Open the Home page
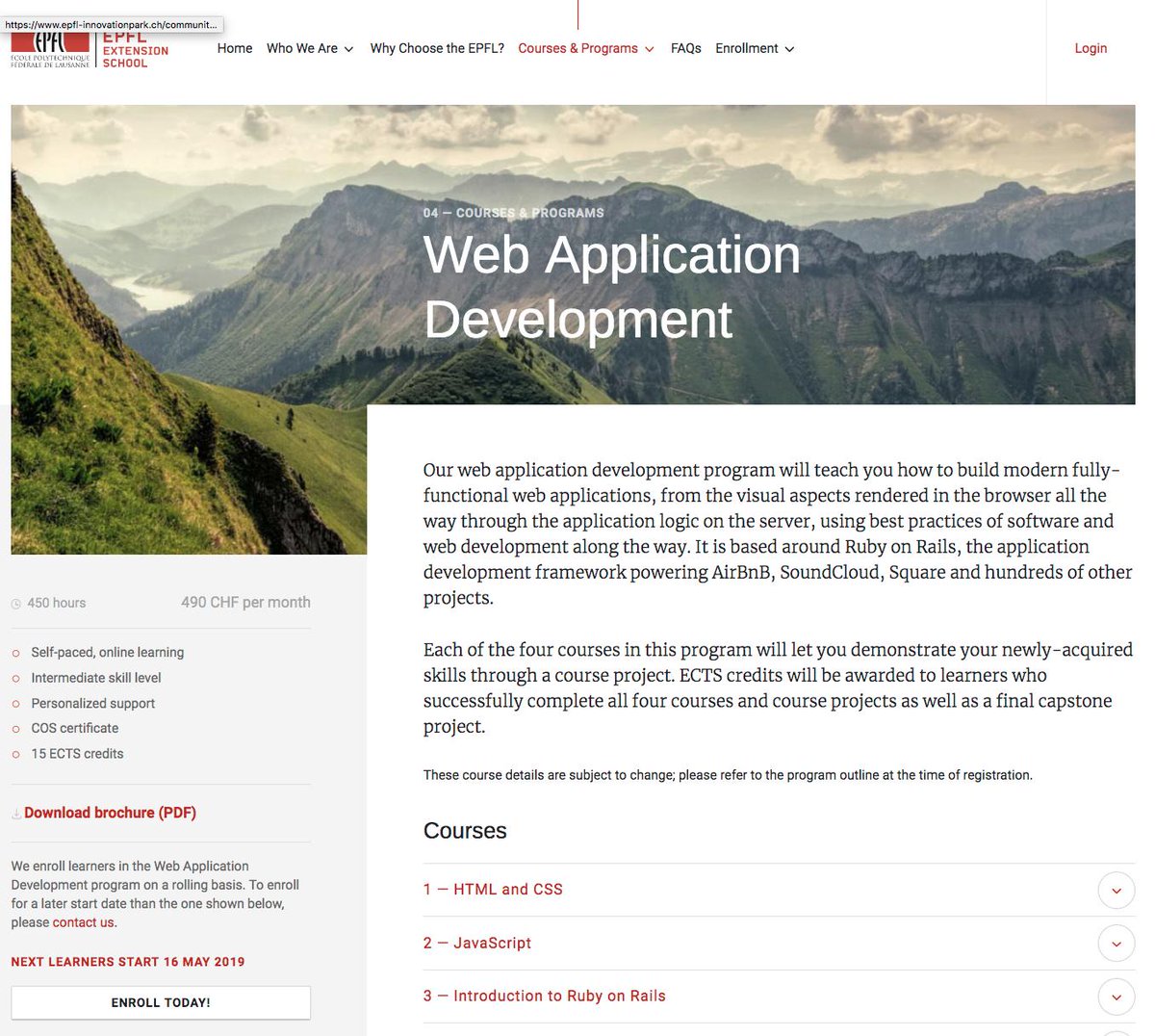 [235, 48]
